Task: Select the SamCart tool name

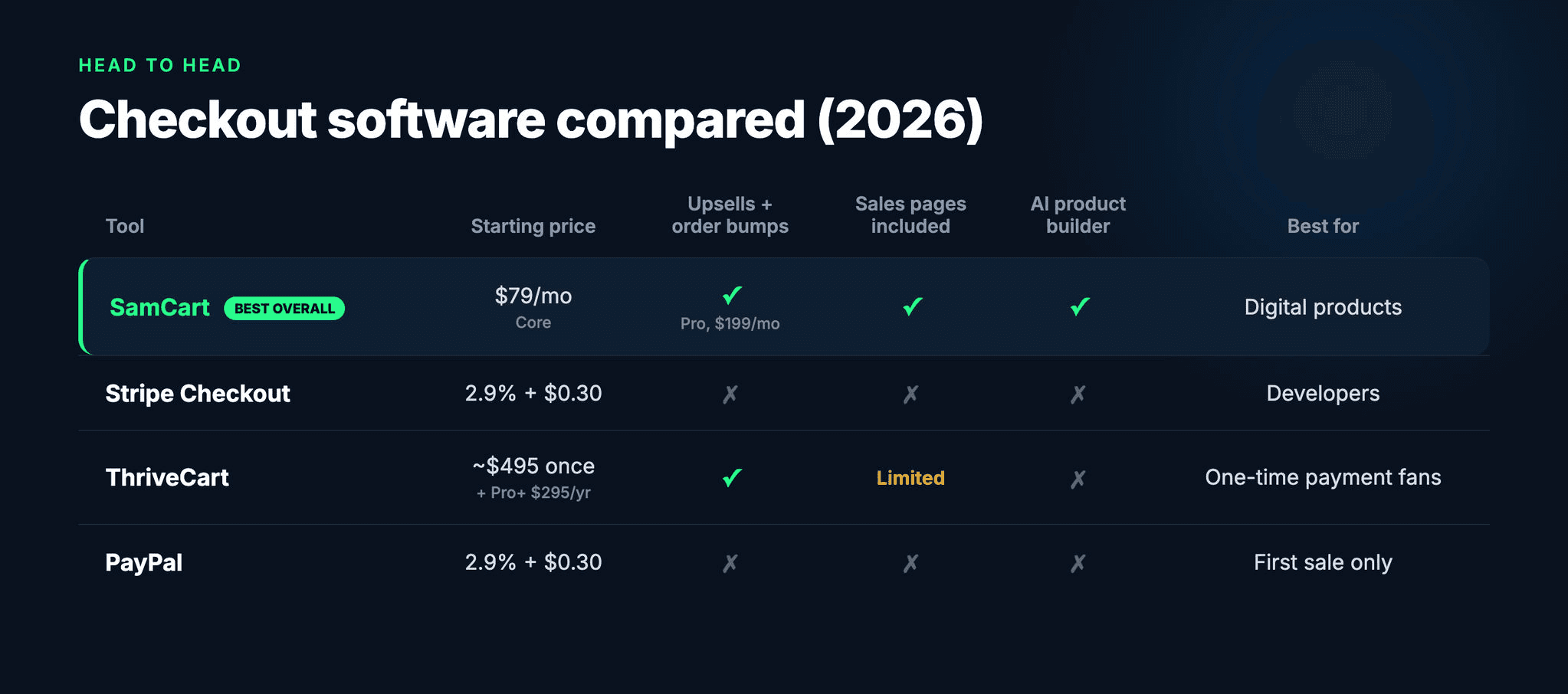Action: (x=159, y=307)
